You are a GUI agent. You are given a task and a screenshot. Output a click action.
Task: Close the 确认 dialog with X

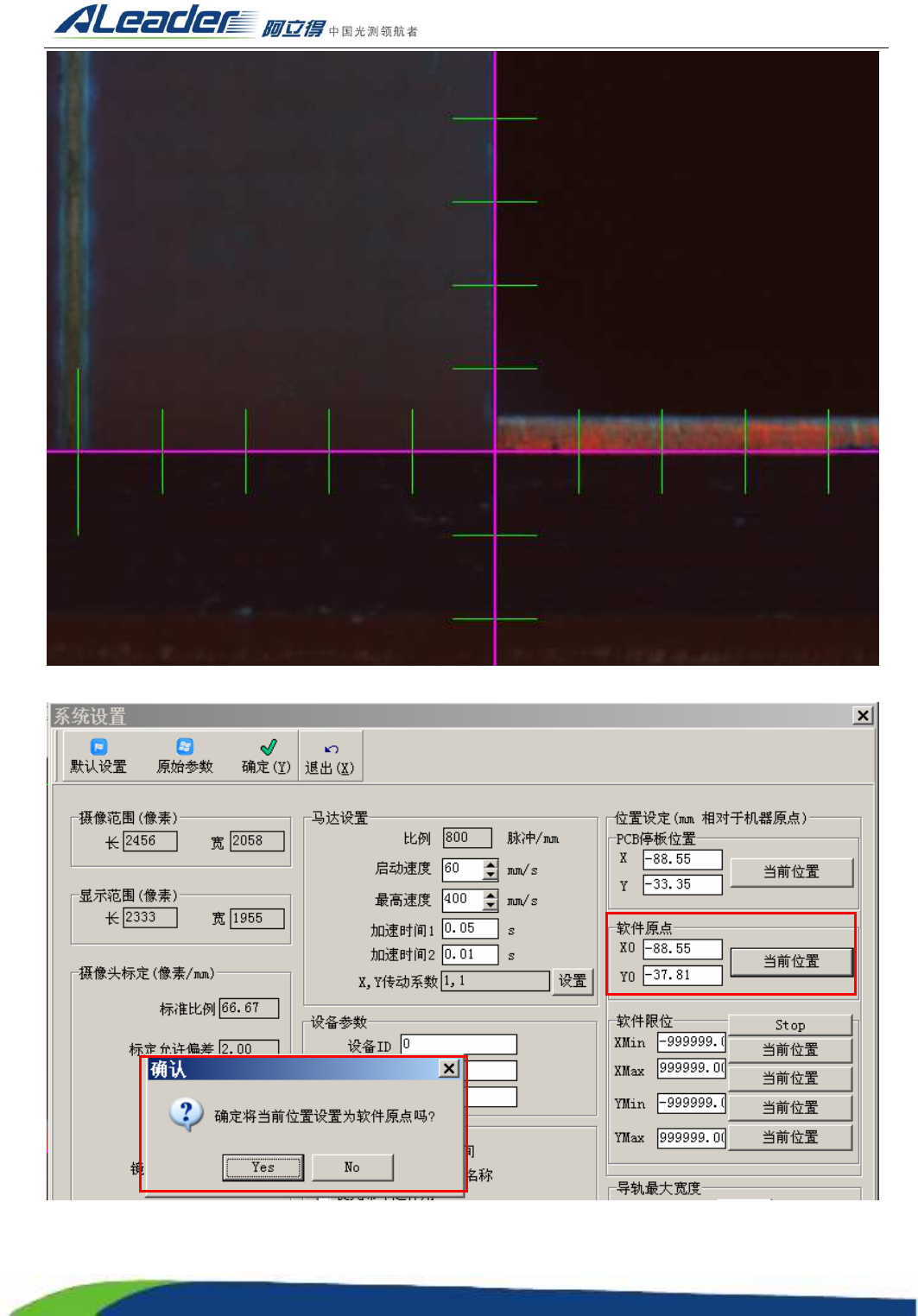click(449, 1069)
